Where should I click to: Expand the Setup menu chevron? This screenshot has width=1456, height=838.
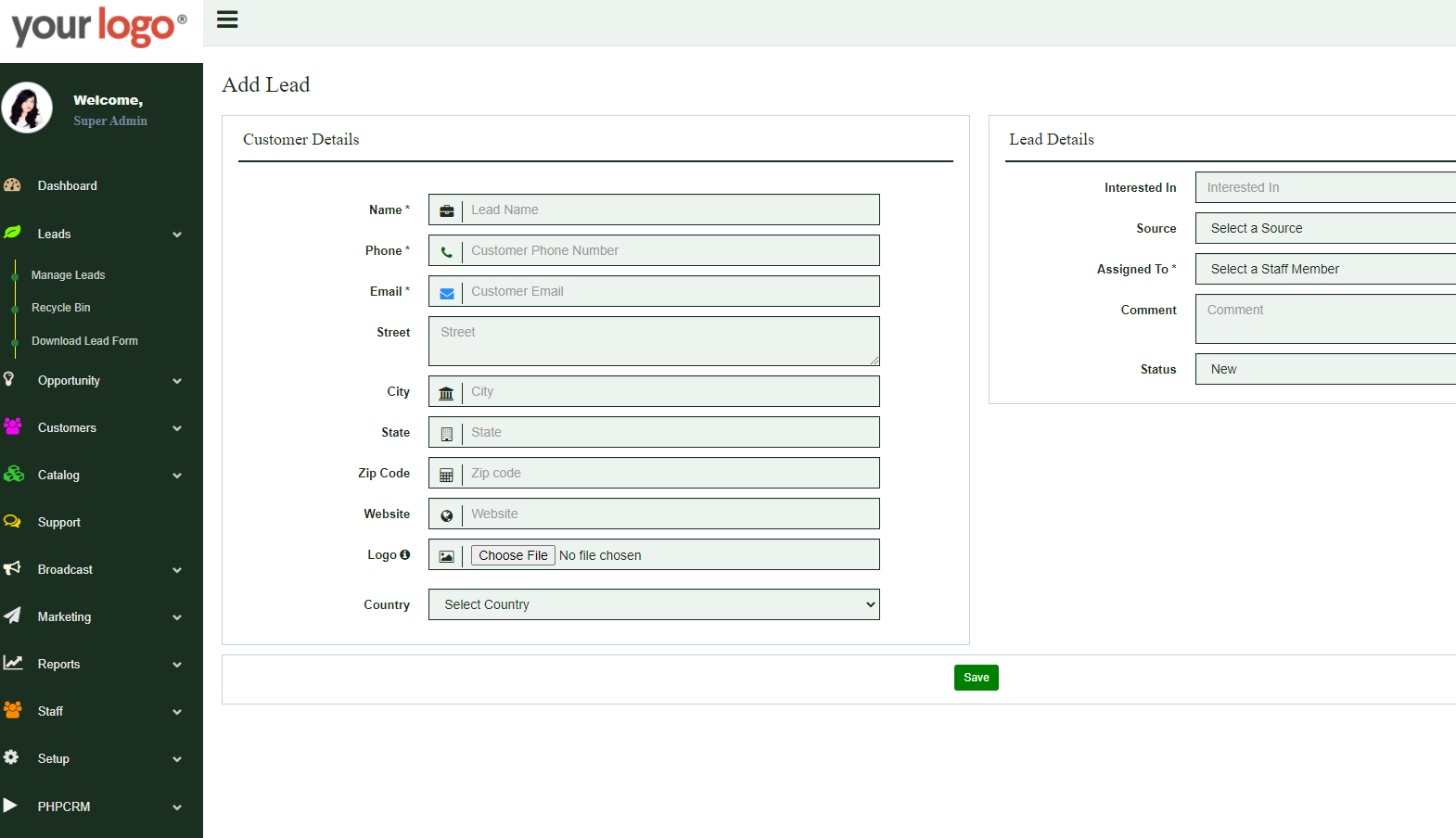click(x=177, y=759)
